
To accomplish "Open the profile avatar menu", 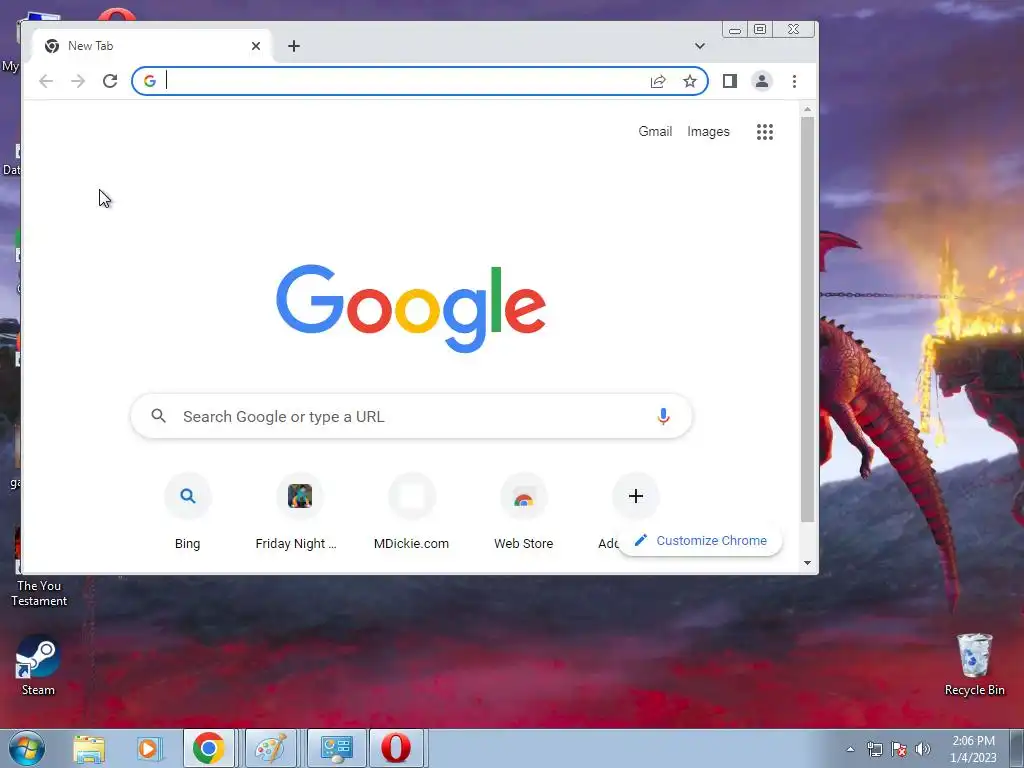I will coord(761,81).
